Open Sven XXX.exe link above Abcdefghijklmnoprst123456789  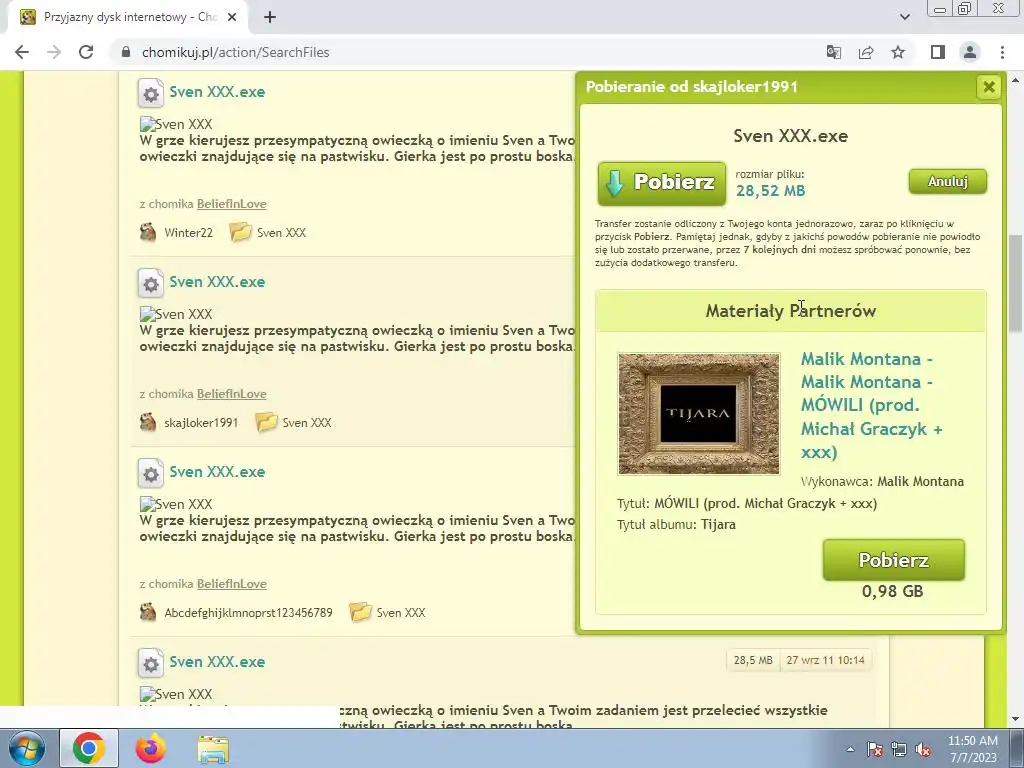217,472
